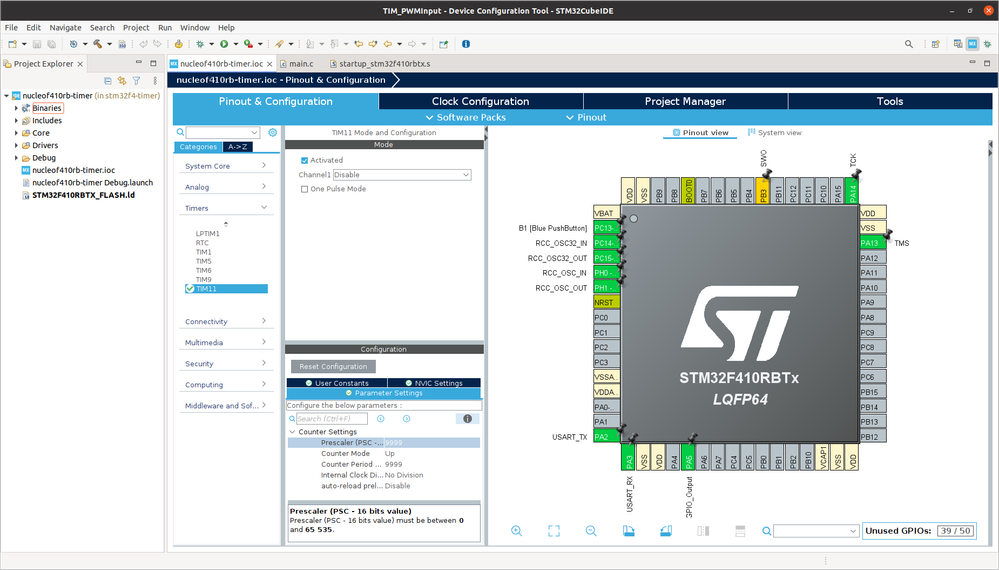Click the Debug bug icon in toolbar
The height and width of the screenshot is (570, 999).
tap(200, 44)
